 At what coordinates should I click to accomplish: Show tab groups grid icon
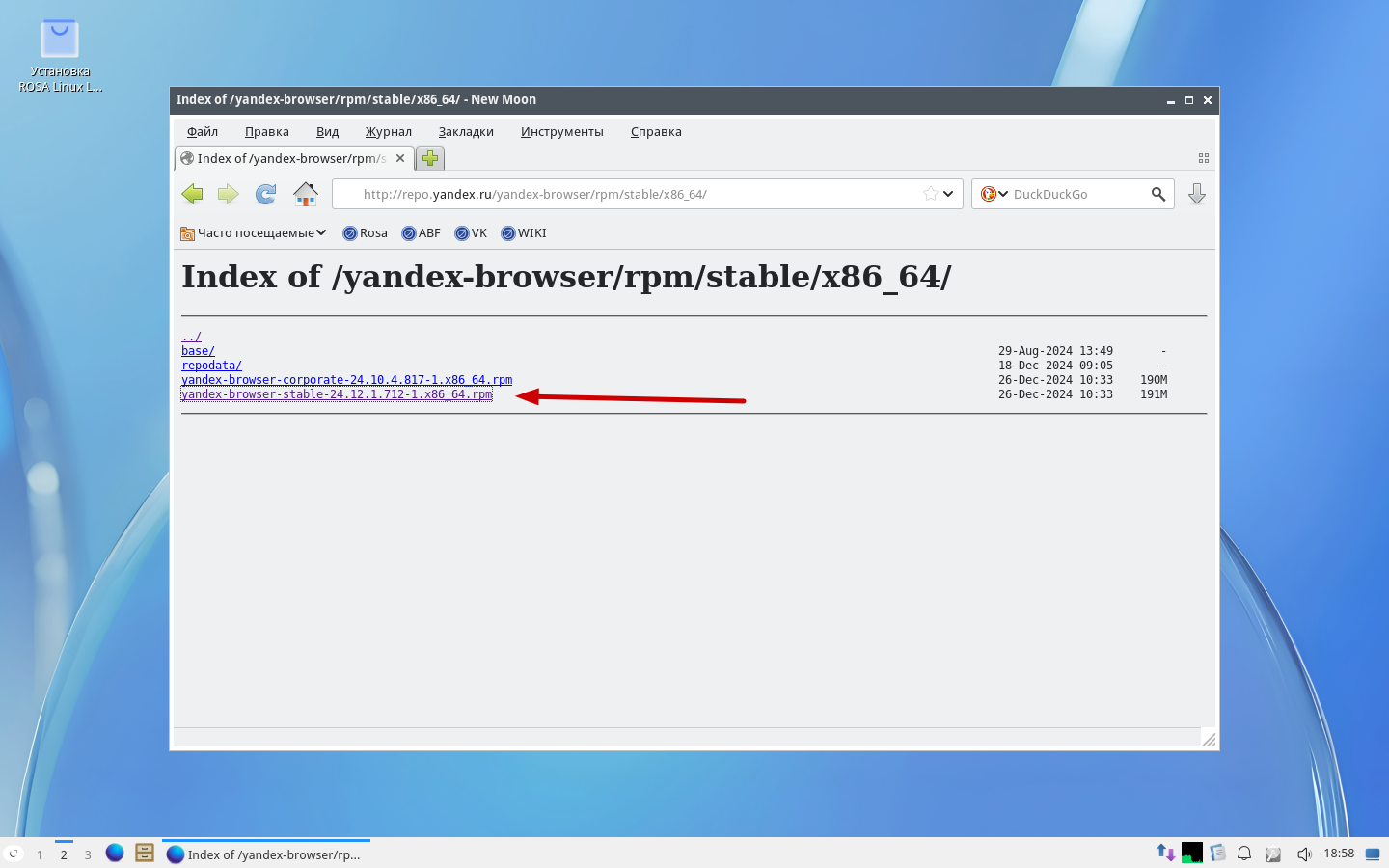point(1203,158)
